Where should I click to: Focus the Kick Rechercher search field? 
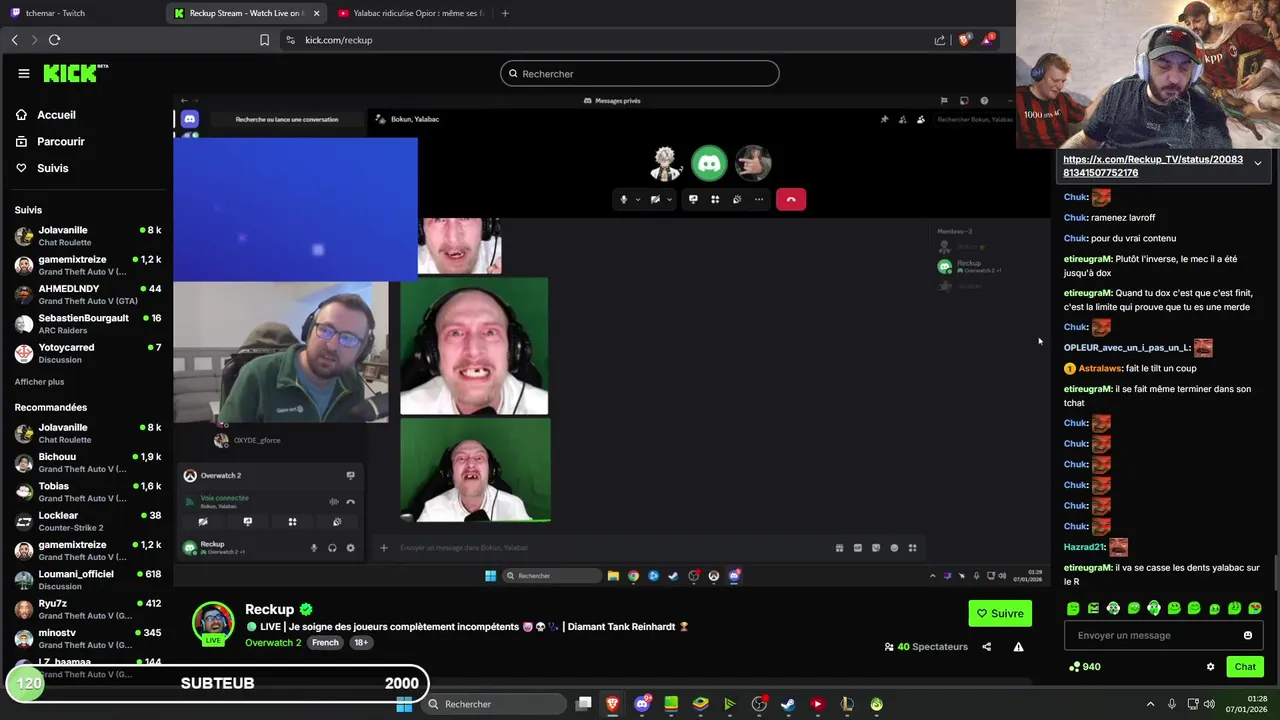639,73
